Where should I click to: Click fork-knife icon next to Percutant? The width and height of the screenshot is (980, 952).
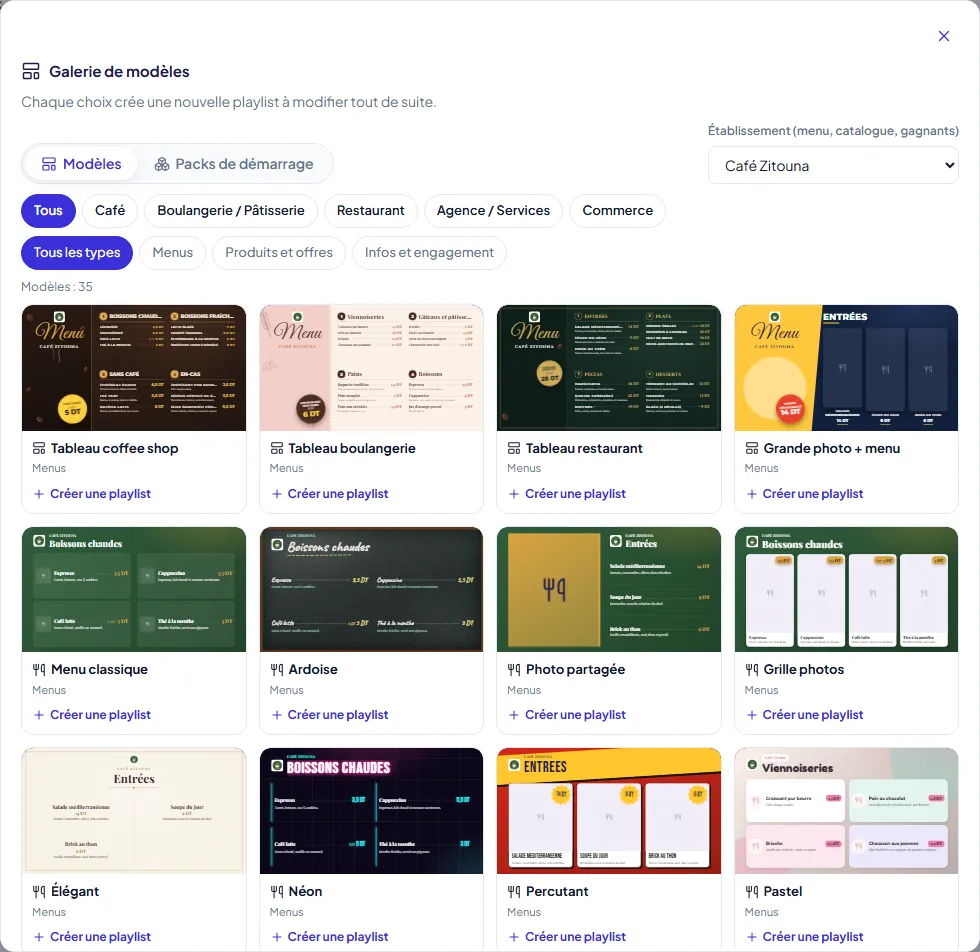coord(514,891)
